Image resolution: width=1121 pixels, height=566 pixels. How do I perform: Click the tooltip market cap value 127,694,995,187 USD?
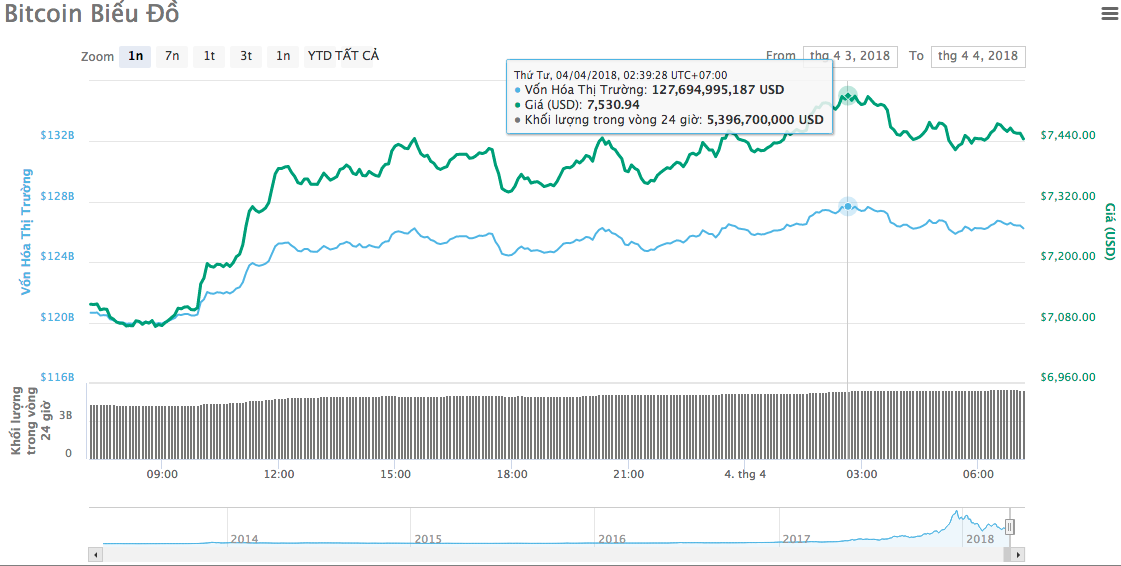pyautogui.click(x=718, y=90)
